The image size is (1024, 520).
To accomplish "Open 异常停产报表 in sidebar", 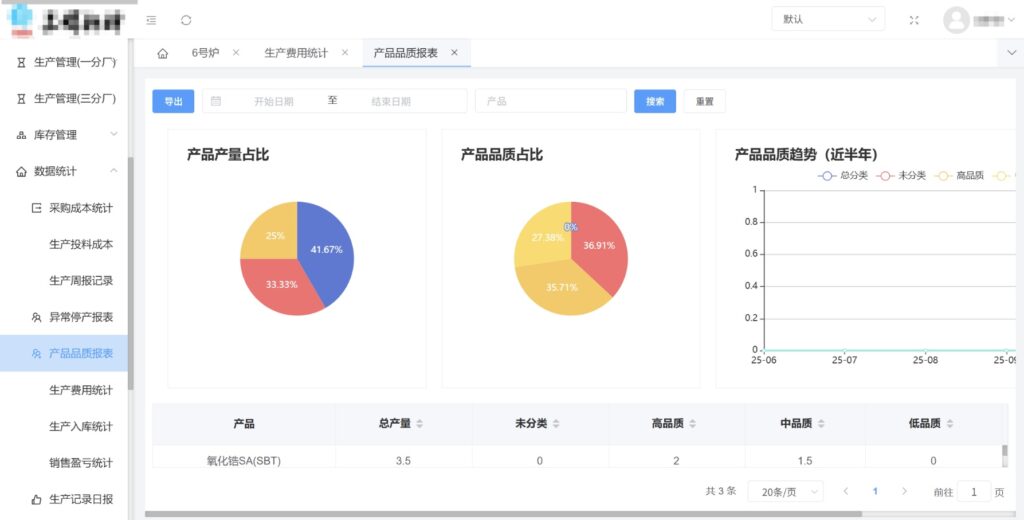I will (80, 317).
